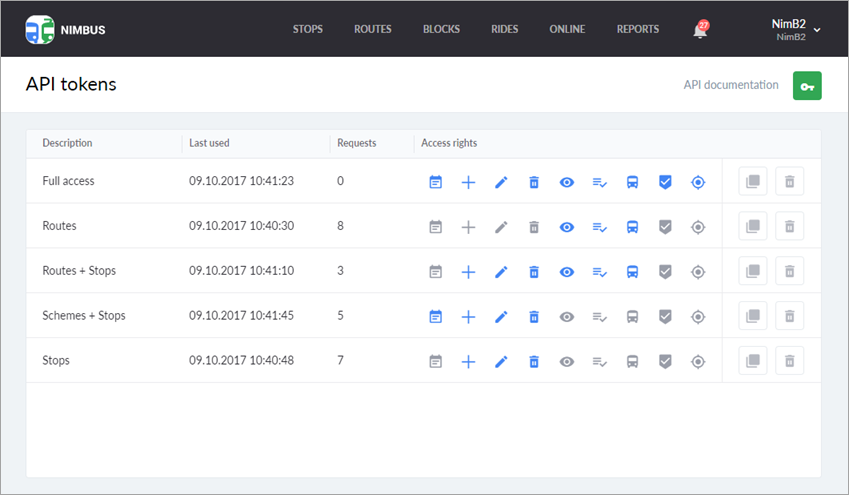Copy the Stops token
849x495 pixels.
tap(753, 361)
